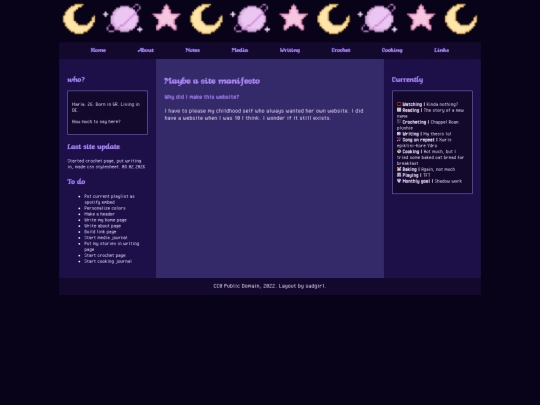Click the 'Last site update' heading

[93, 147]
